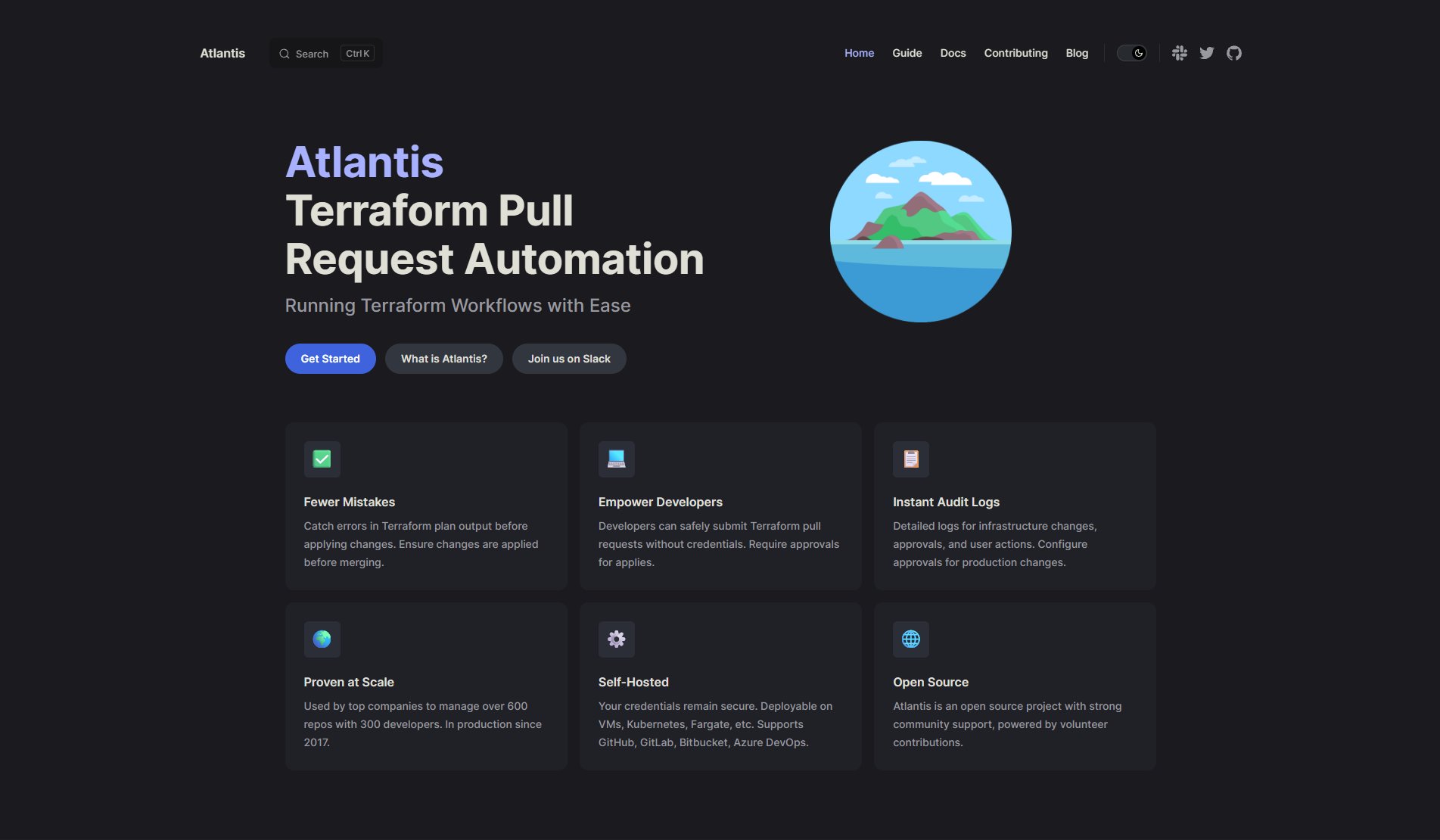Click the Ctrl K shortcut badge
The width and height of the screenshot is (1440, 840).
[x=358, y=53]
